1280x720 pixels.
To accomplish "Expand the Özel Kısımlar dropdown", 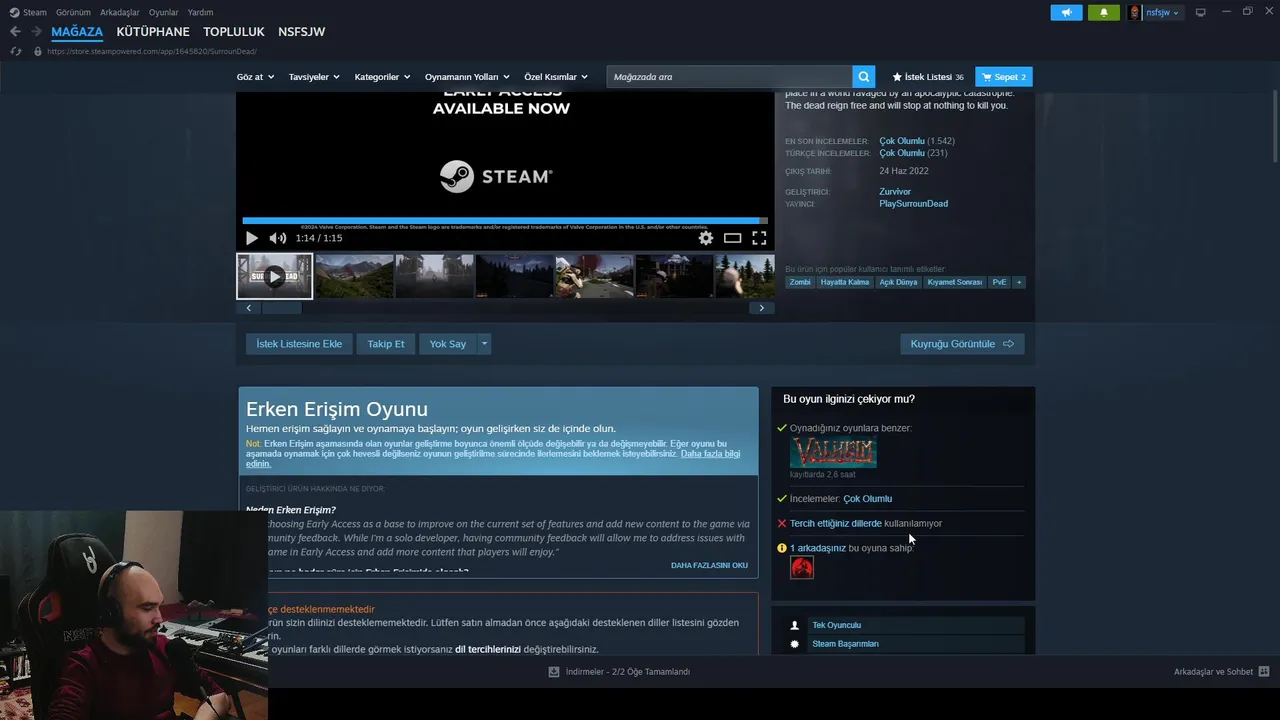I will click(x=556, y=77).
